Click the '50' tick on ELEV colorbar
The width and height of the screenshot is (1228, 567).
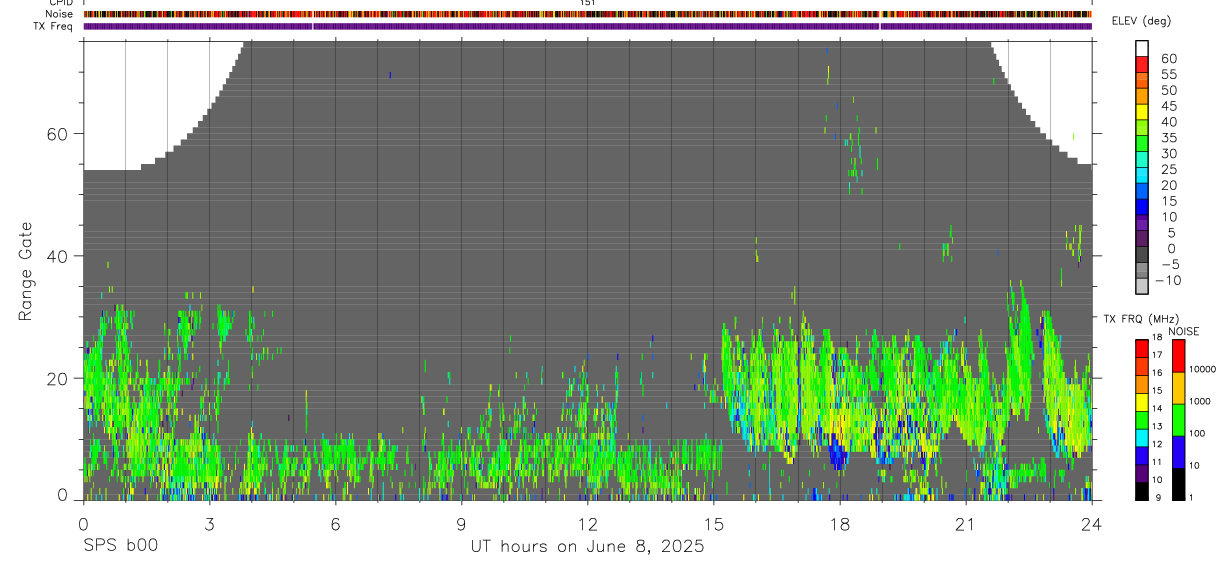tap(1168, 91)
